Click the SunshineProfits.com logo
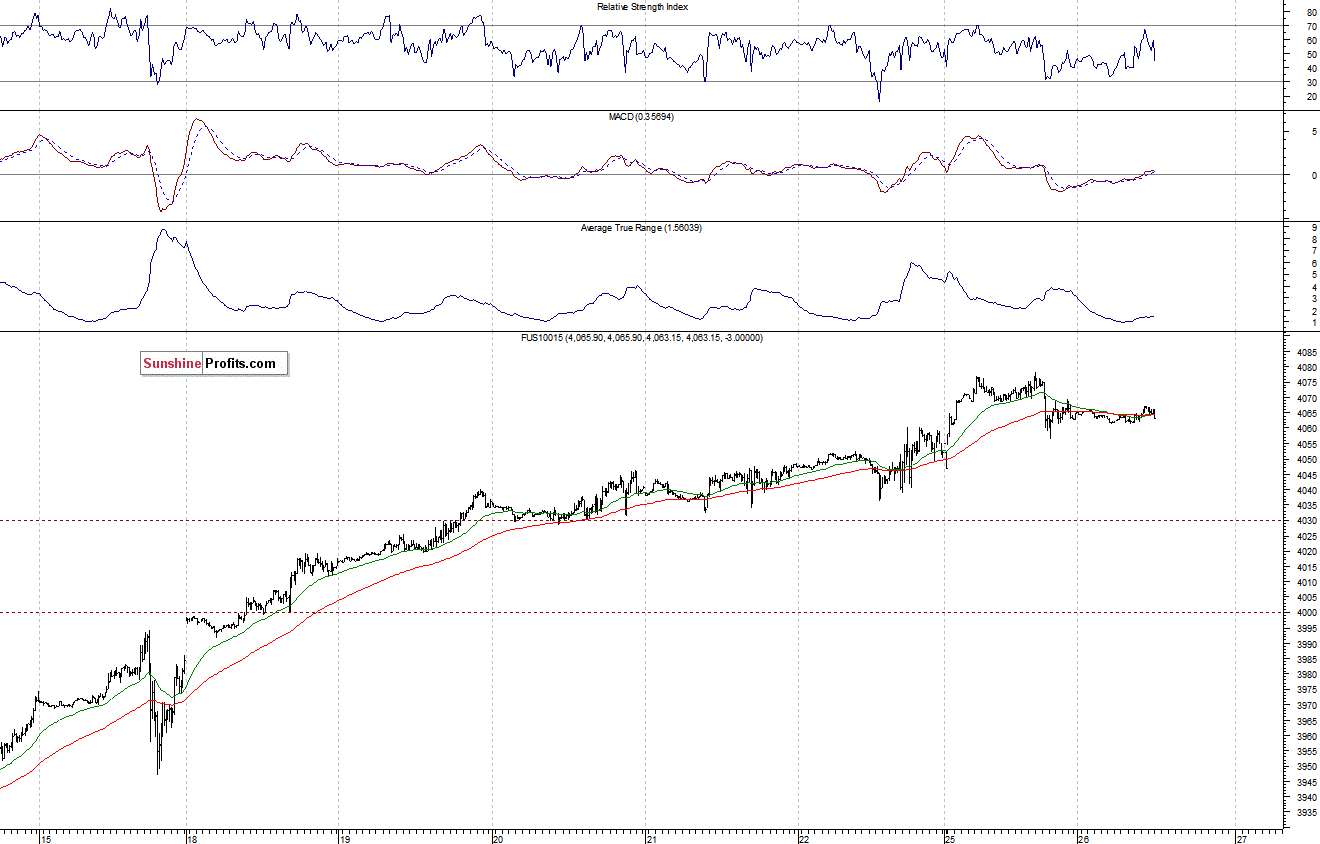1320x844 pixels. [x=214, y=363]
